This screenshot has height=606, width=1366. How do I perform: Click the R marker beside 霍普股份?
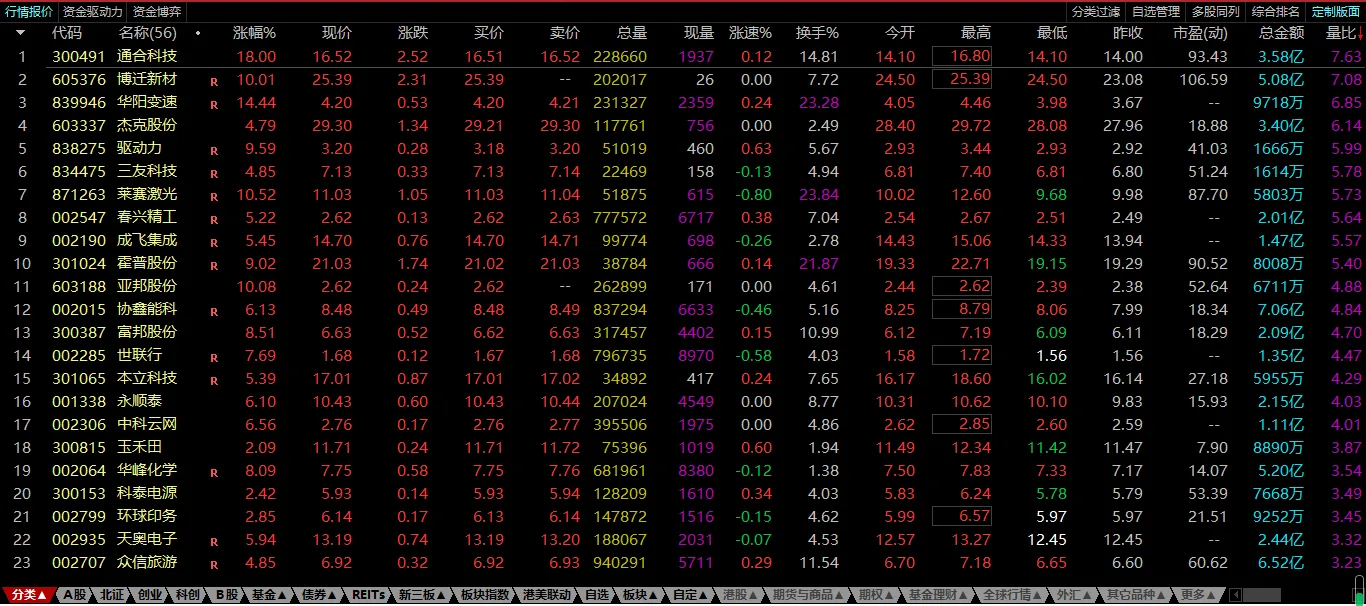pos(214,265)
